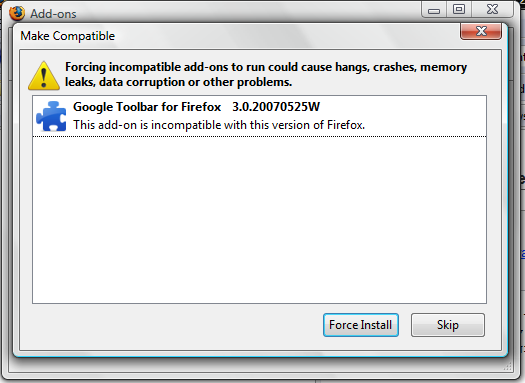Viewport: 525px width, 383px height.
Task: Select the Google Toolbar for Firefox entry name
Action: (x=147, y=107)
